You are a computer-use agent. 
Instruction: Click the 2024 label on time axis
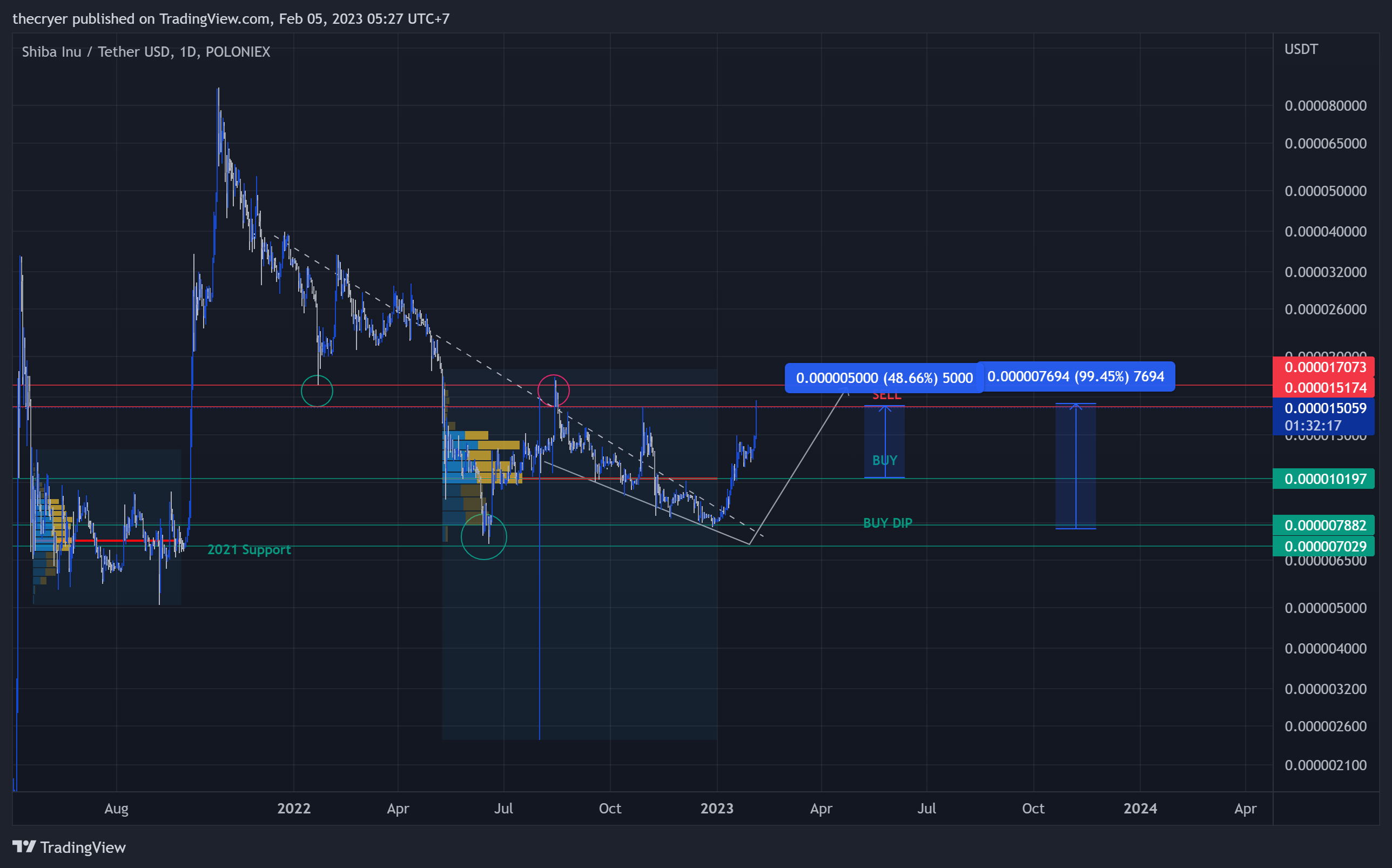coord(1140,808)
